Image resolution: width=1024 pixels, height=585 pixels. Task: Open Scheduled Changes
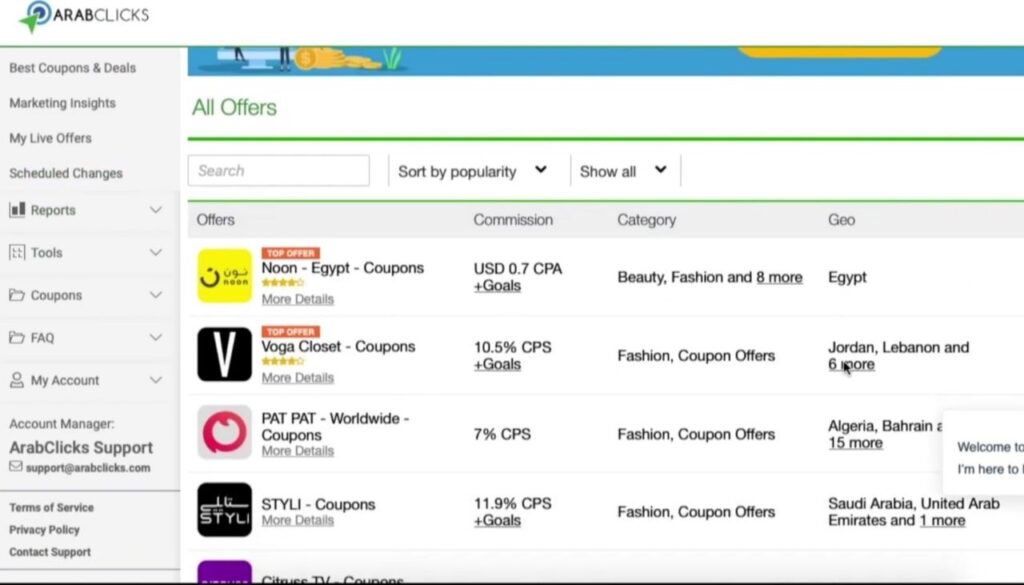pyautogui.click(x=66, y=174)
